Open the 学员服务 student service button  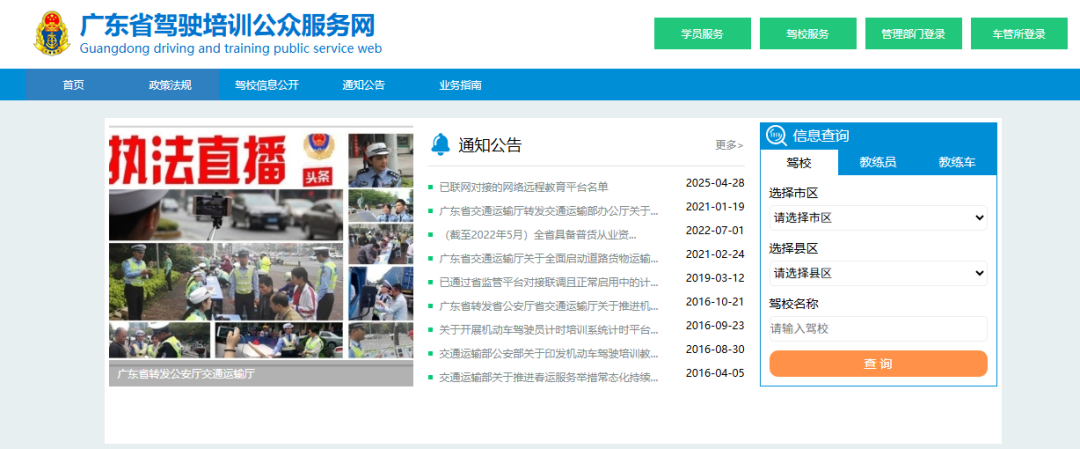tap(702, 33)
